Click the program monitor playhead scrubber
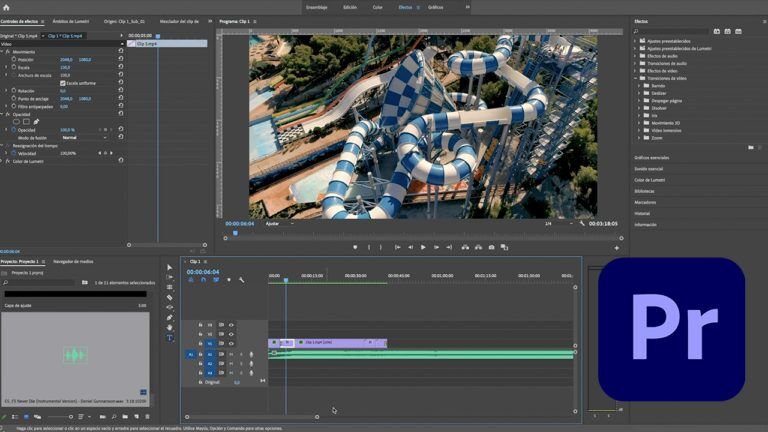The image size is (768, 432). click(236, 234)
